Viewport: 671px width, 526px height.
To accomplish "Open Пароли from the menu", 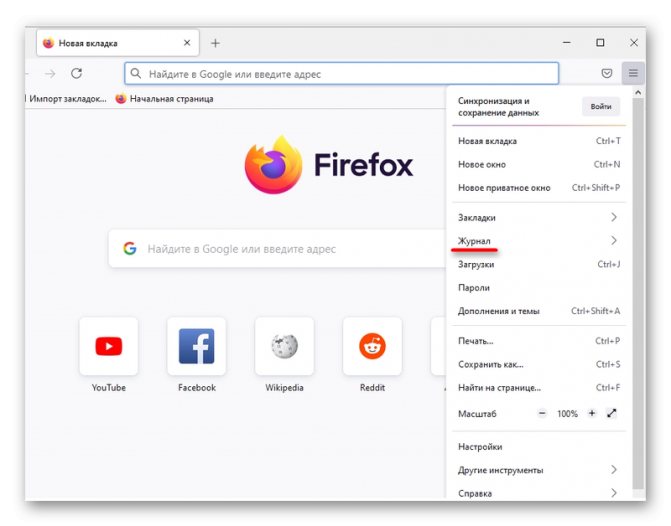I will [539, 288].
